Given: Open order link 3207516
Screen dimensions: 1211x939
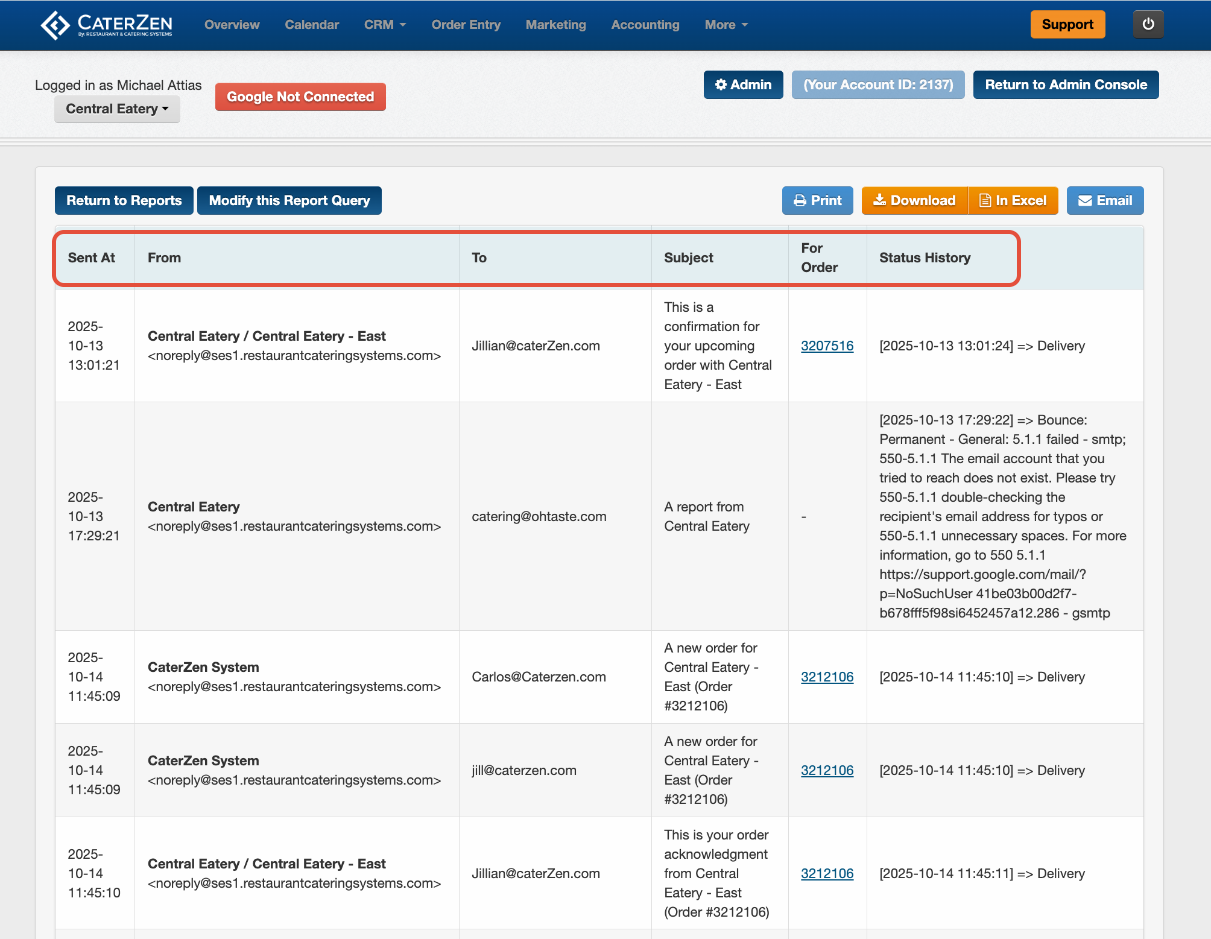Looking at the screenshot, I should point(827,346).
